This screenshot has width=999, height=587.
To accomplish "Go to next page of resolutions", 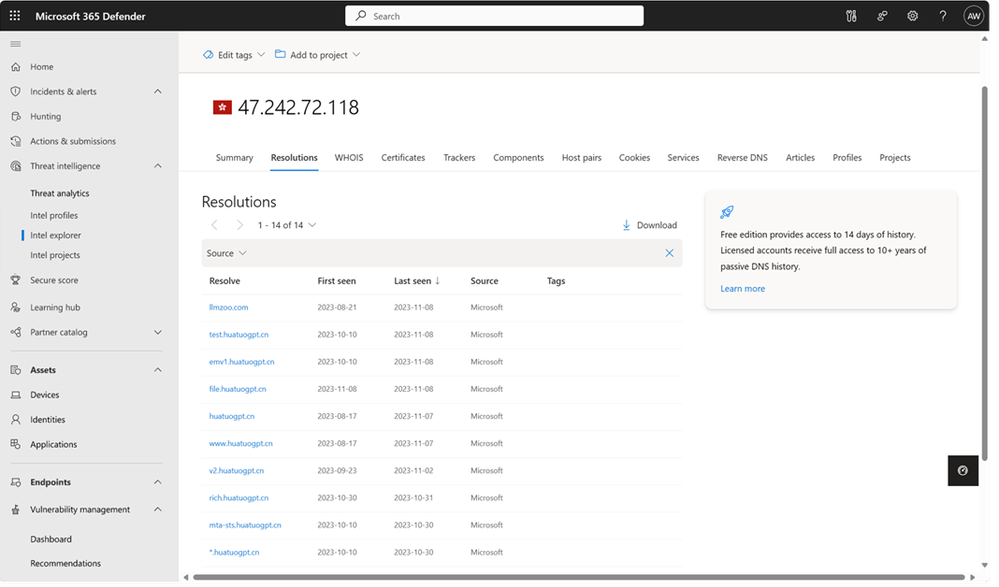I will click(240, 226).
